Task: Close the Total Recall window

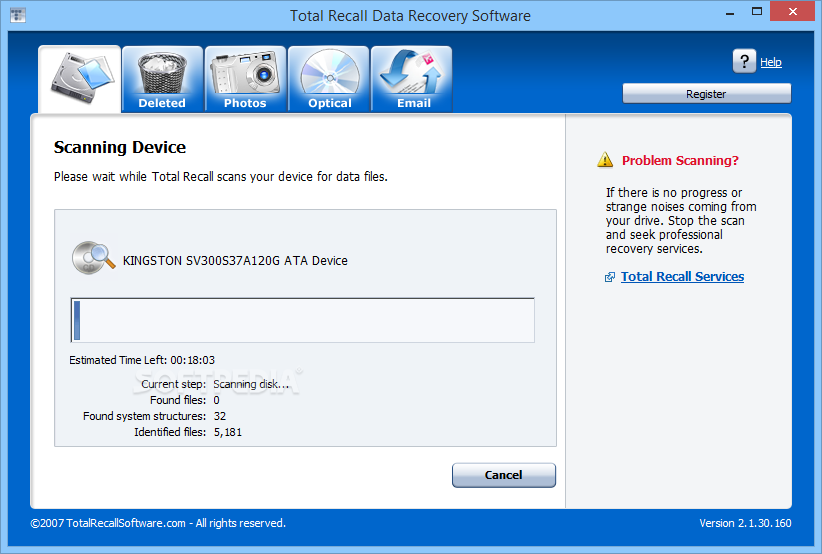Action: (x=793, y=12)
